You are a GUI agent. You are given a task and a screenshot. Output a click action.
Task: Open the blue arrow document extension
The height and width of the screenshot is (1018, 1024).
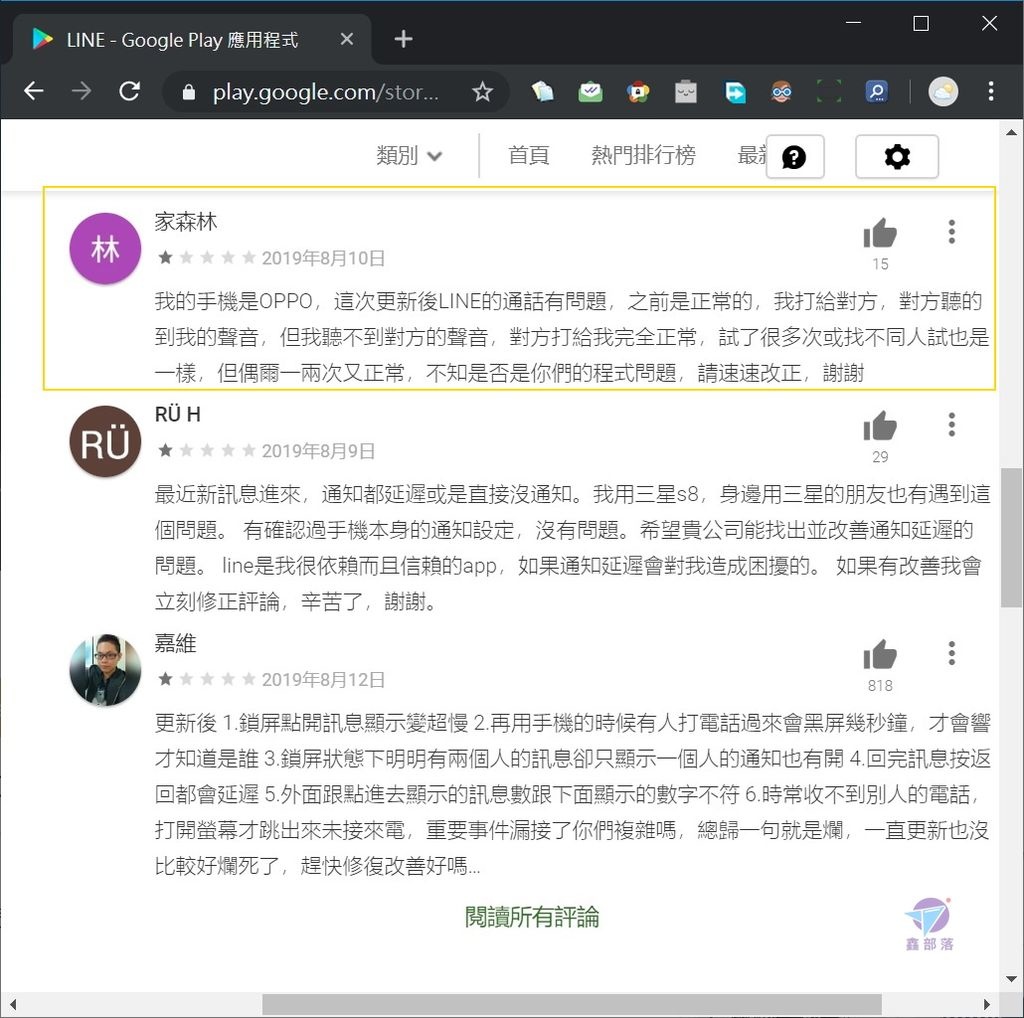(735, 91)
